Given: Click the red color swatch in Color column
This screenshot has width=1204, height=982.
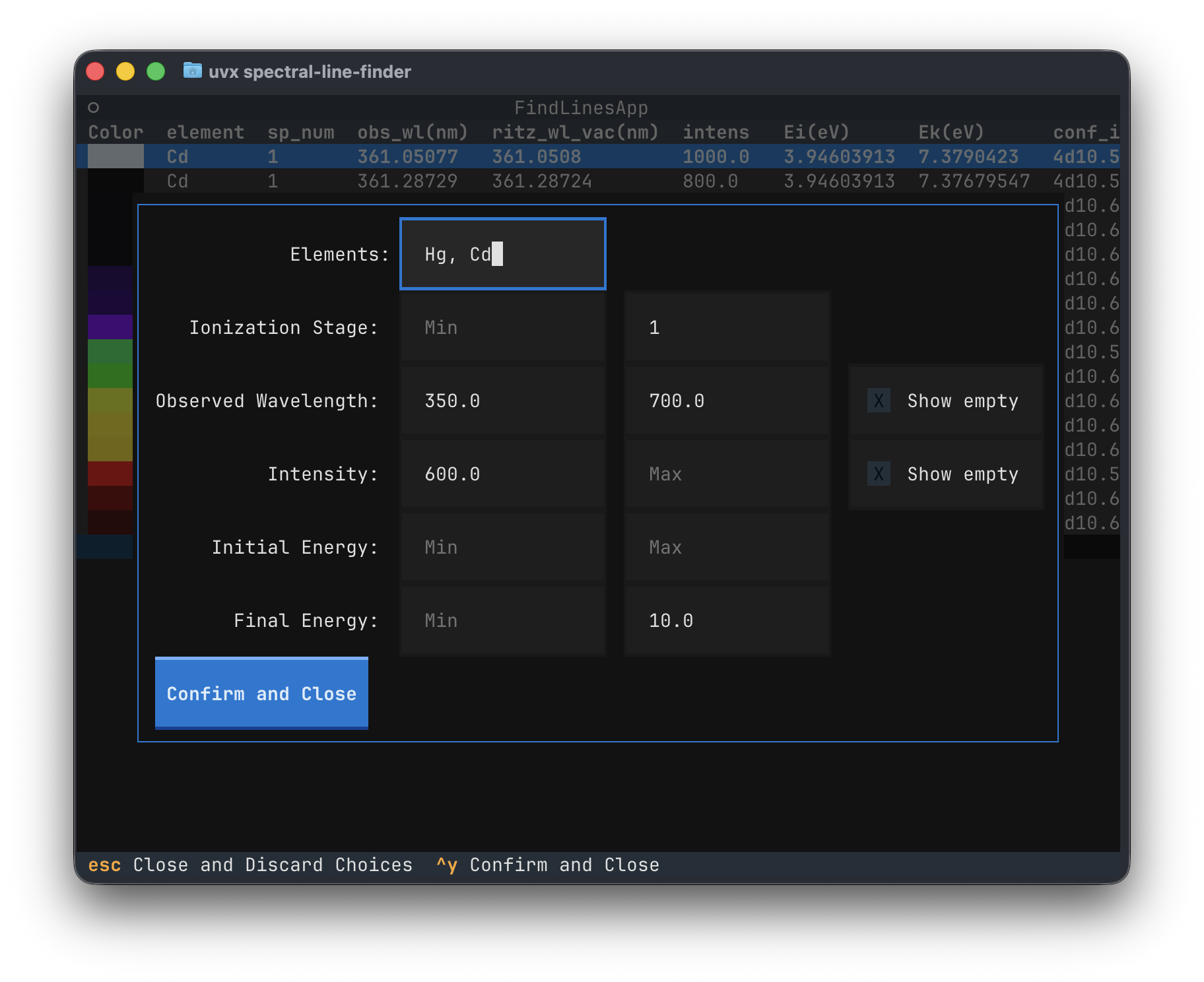Looking at the screenshot, I should pyautogui.click(x=110, y=473).
